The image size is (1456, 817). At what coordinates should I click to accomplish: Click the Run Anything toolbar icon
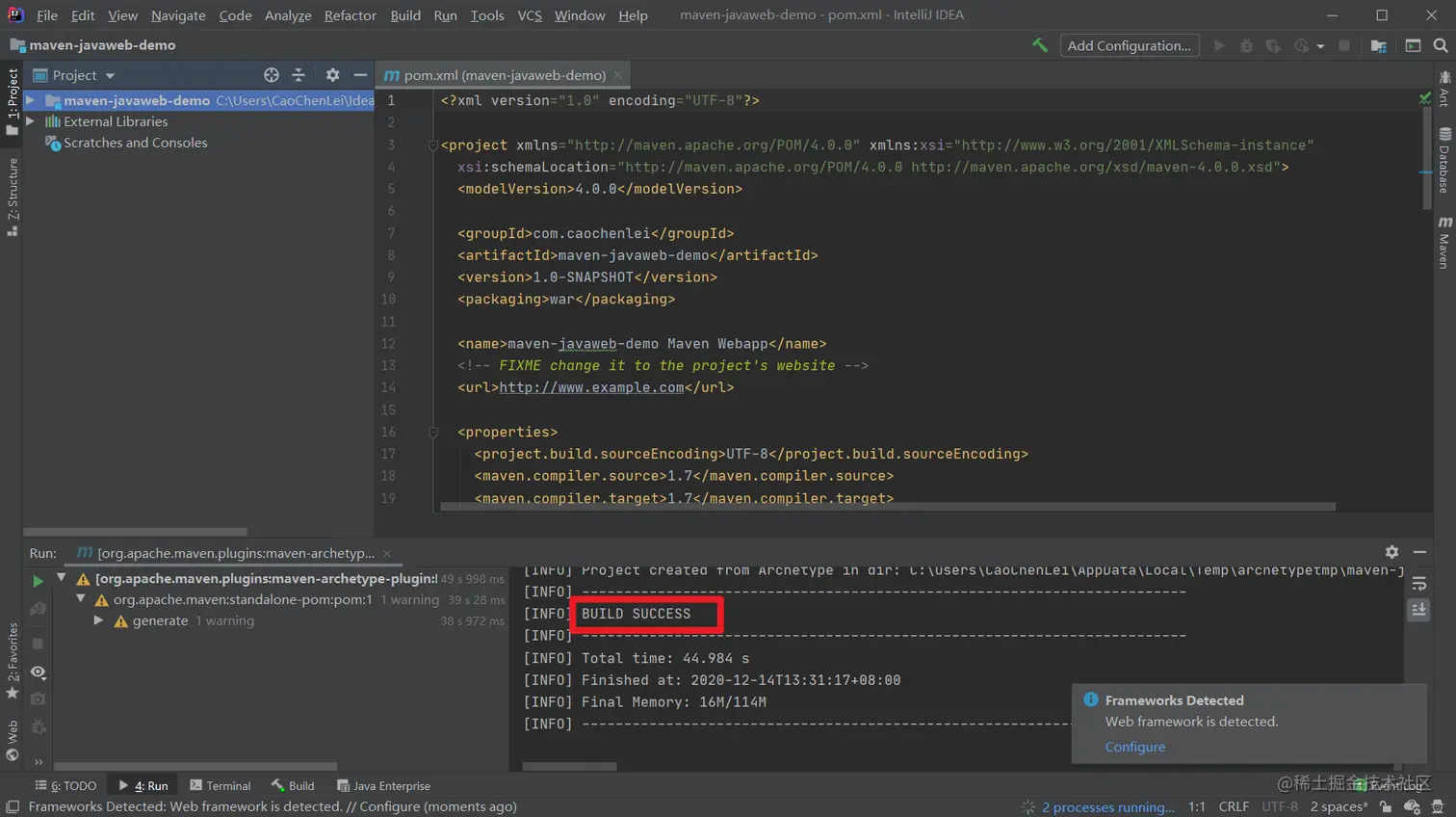pos(1413,45)
